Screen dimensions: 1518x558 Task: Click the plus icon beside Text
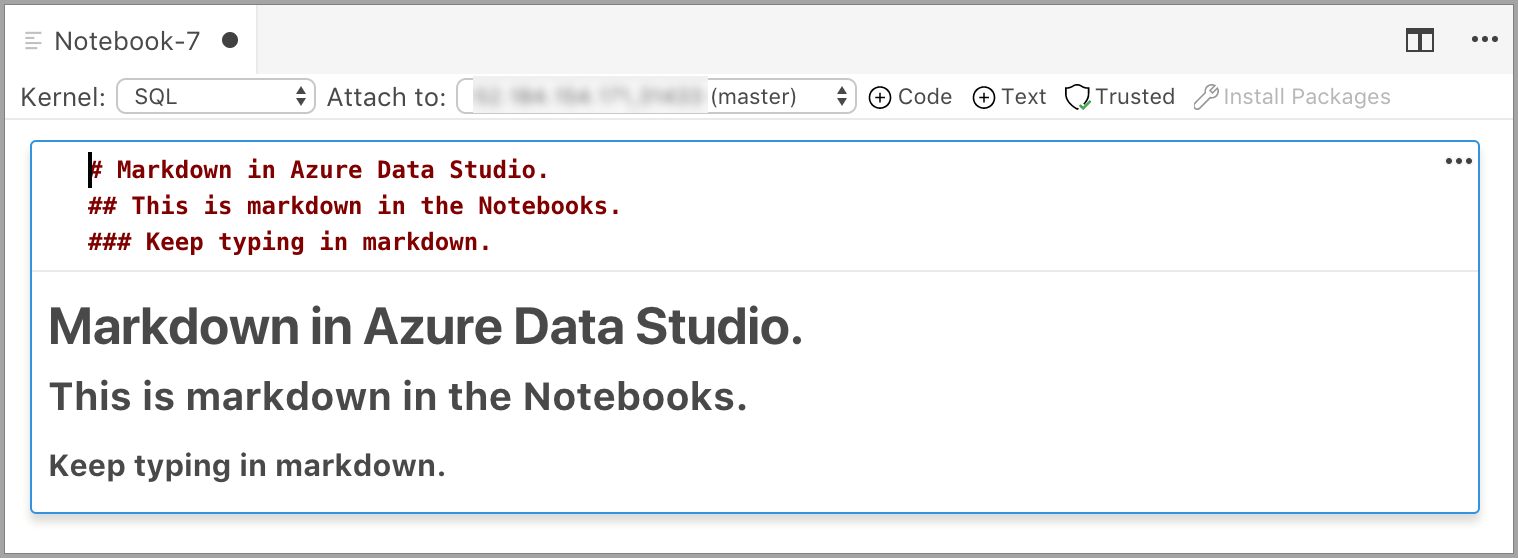(984, 97)
